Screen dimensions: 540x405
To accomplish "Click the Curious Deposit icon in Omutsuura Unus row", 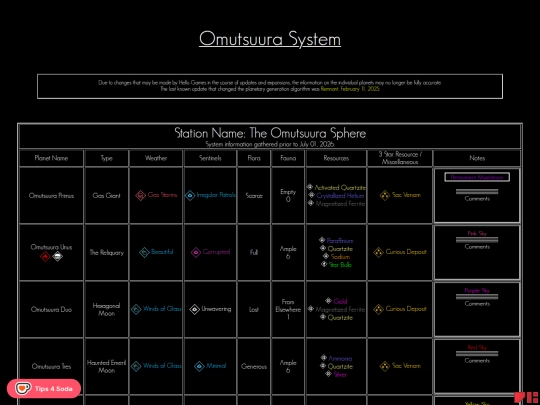I will 378,252.
